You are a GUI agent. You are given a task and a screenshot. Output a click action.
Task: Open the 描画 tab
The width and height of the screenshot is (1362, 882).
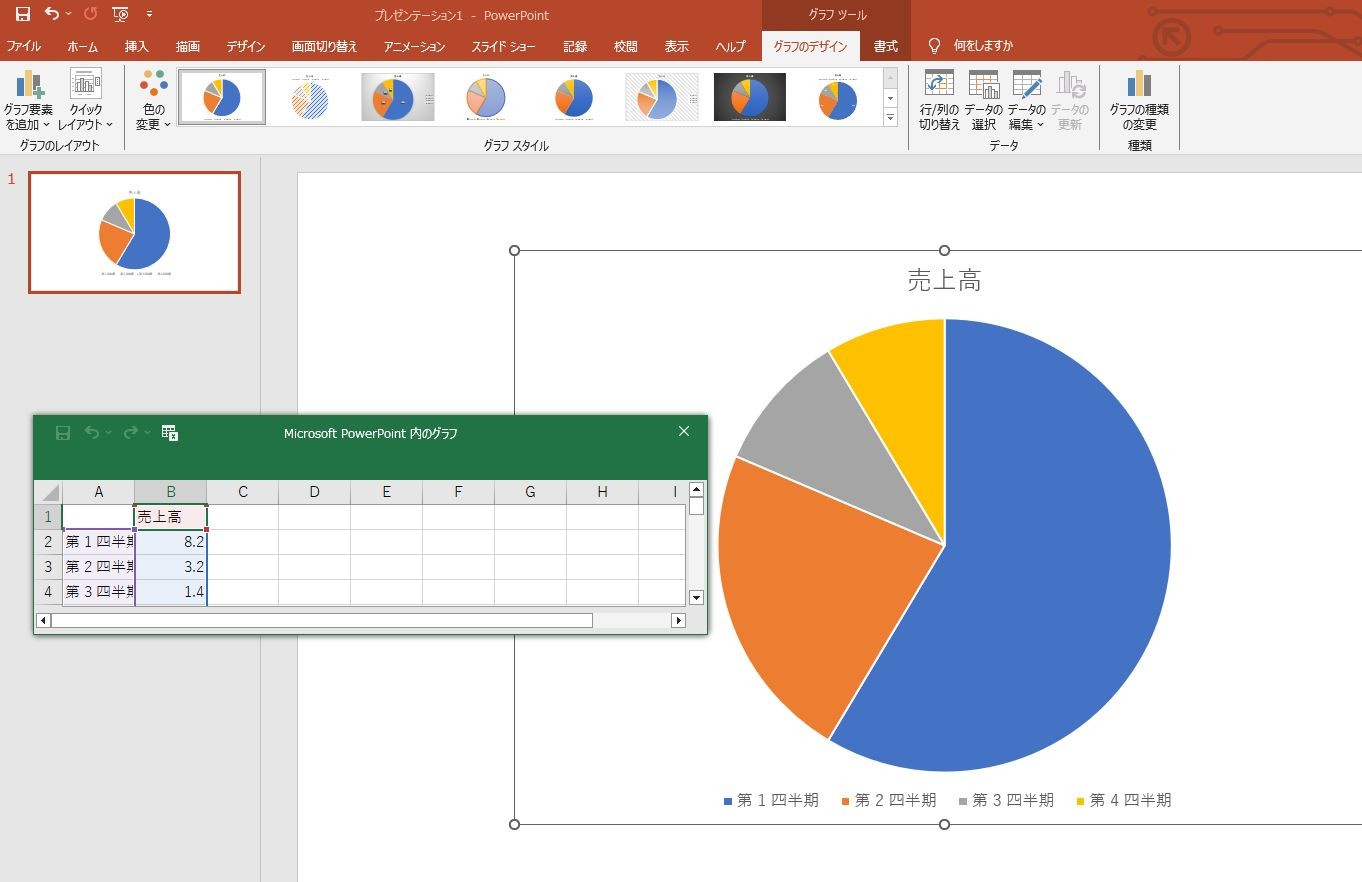click(x=188, y=46)
